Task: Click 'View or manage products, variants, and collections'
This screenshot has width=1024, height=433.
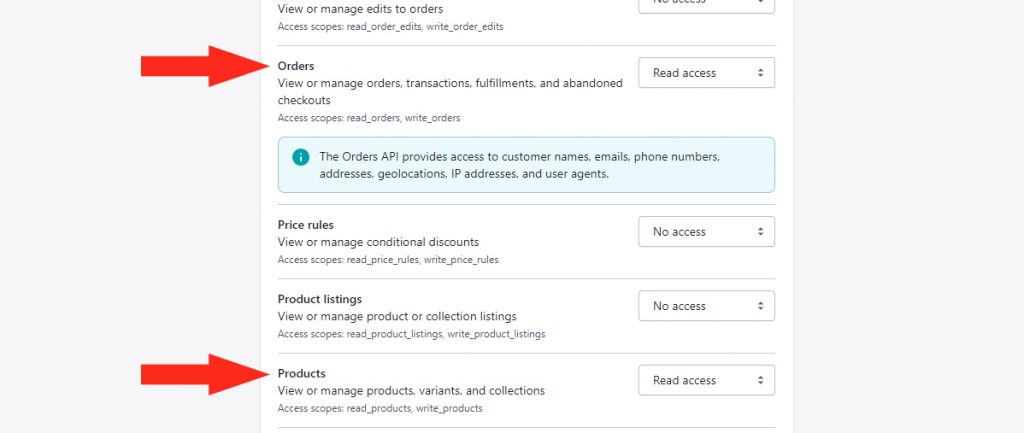Action: coord(411,391)
